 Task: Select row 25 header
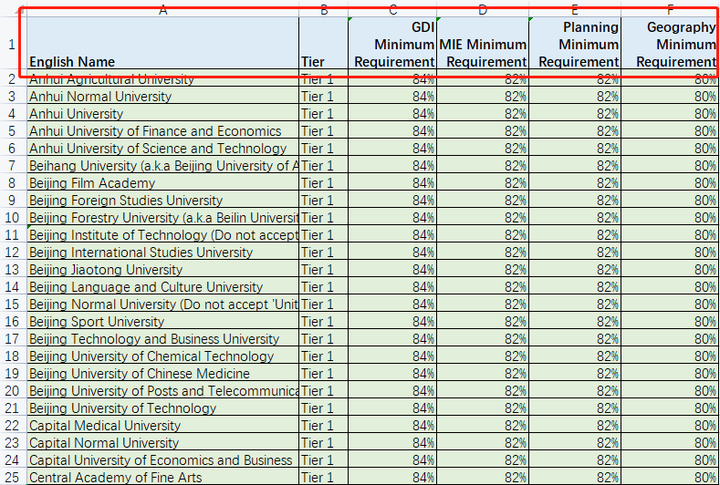coord(12,477)
